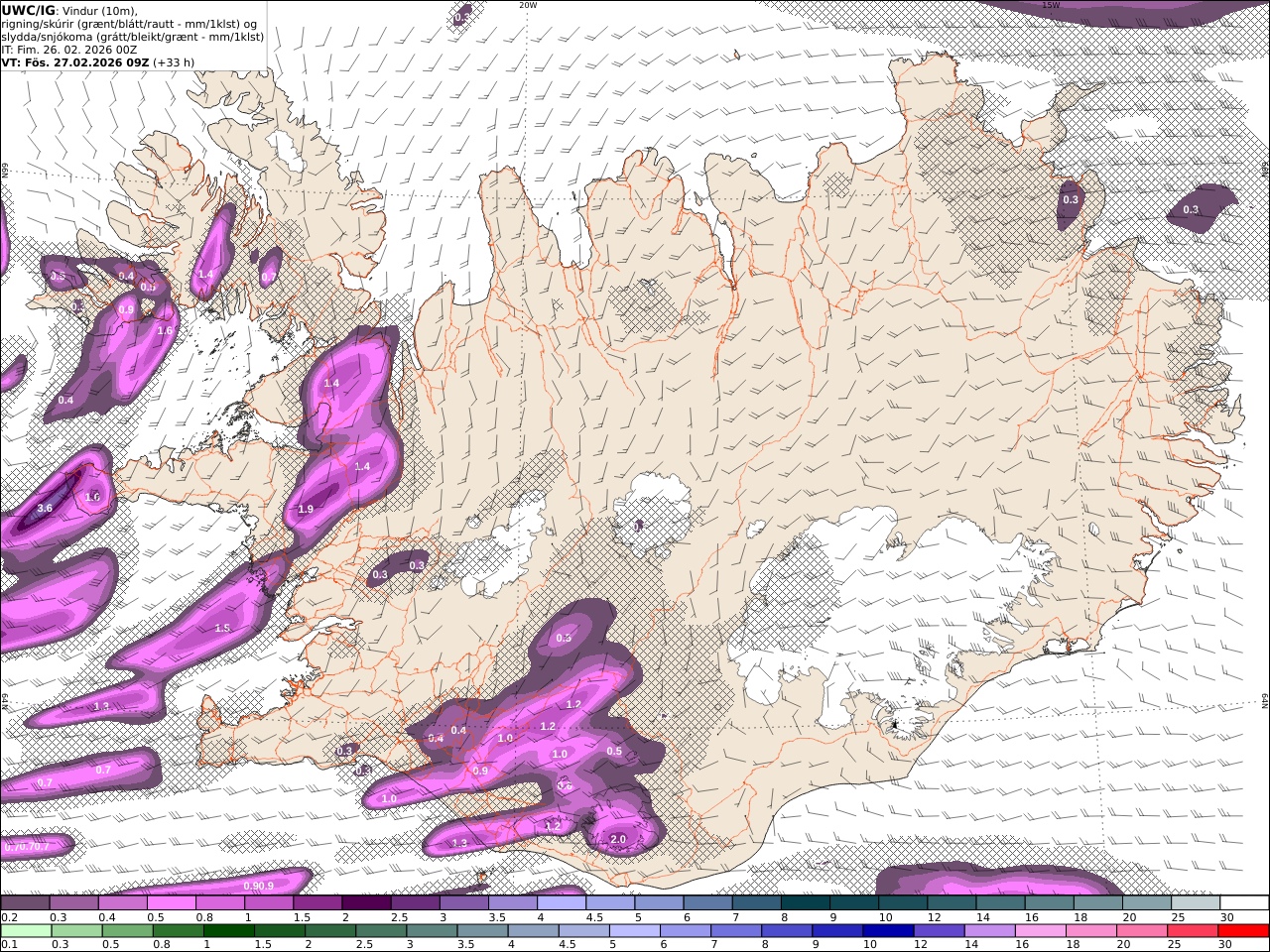Select the lower legend swatch between 25 and 30
Viewport: 1270px width, 952px height.
point(1193,930)
